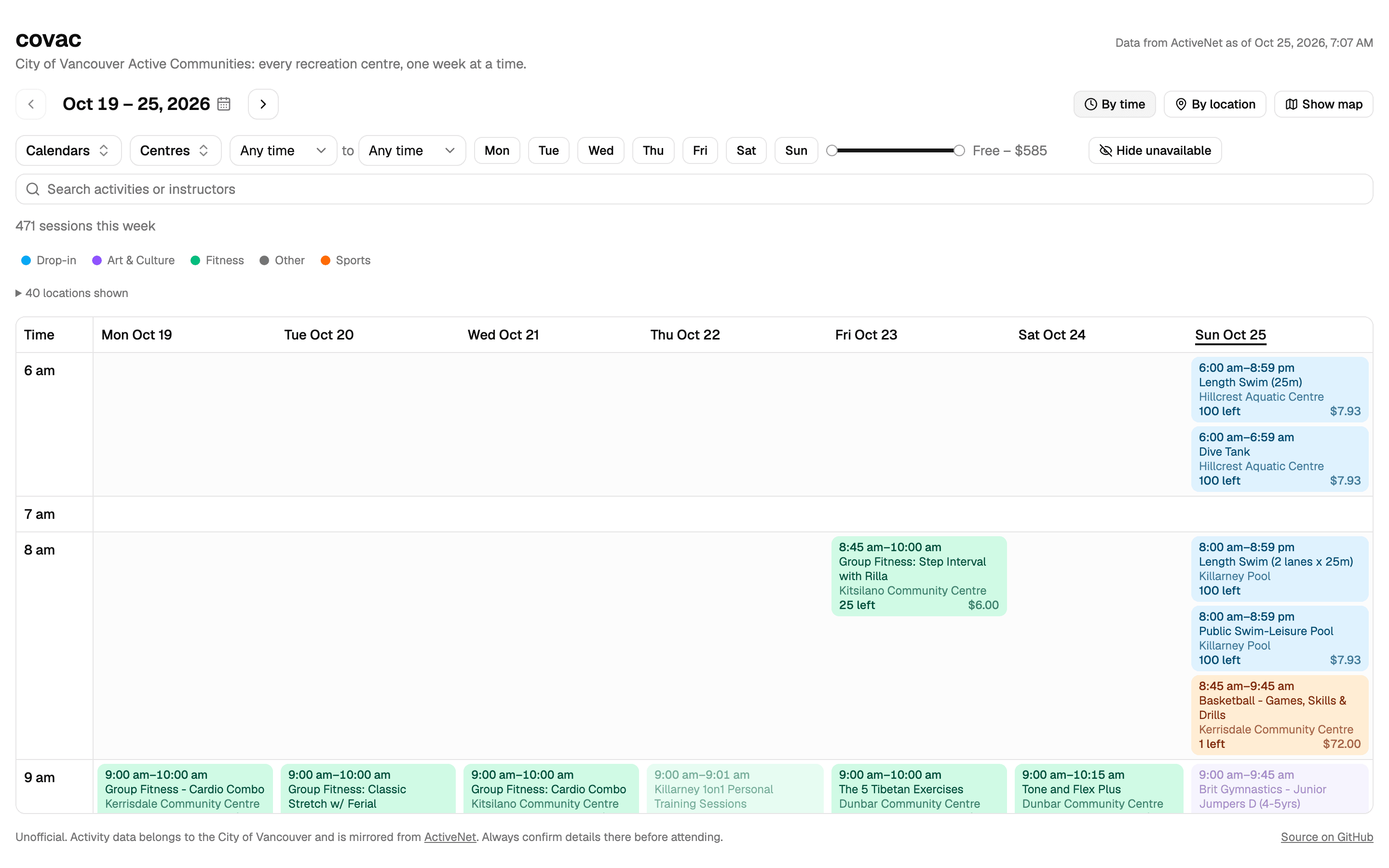This screenshot has width=1389, height=868.
Task: Open Length Swim (2 lanes x 25m) card
Action: tap(1280, 569)
